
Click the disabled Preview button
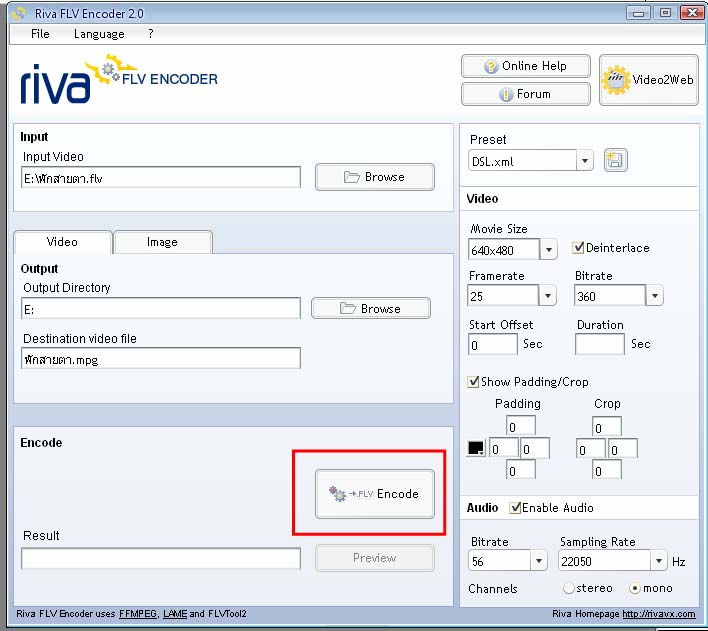375,558
